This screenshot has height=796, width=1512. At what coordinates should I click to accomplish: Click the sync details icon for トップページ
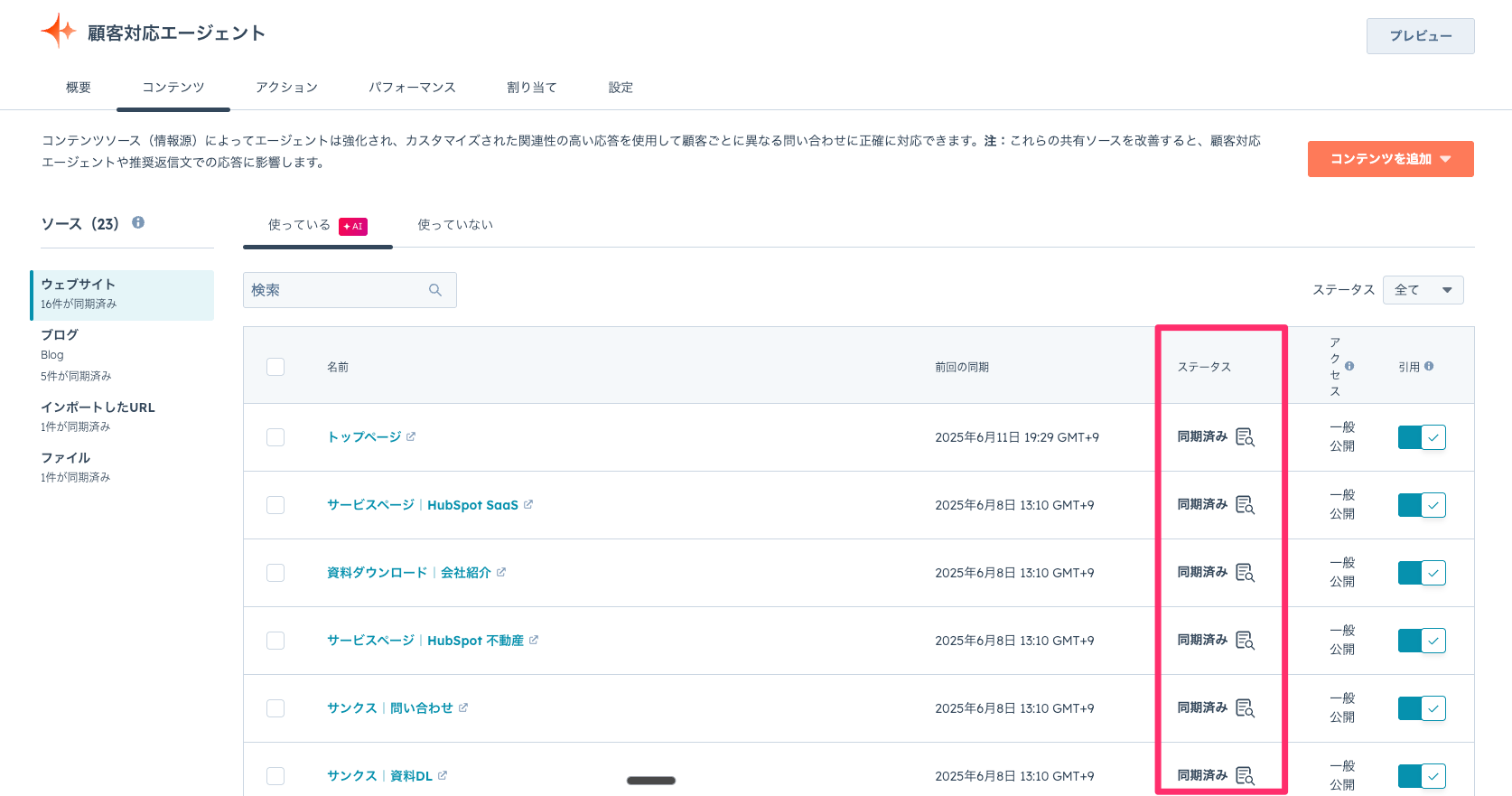1245,437
